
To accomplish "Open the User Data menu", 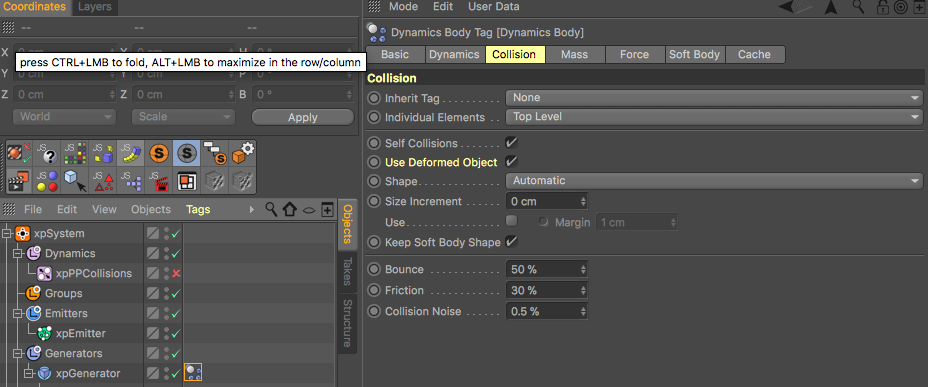I will [494, 7].
